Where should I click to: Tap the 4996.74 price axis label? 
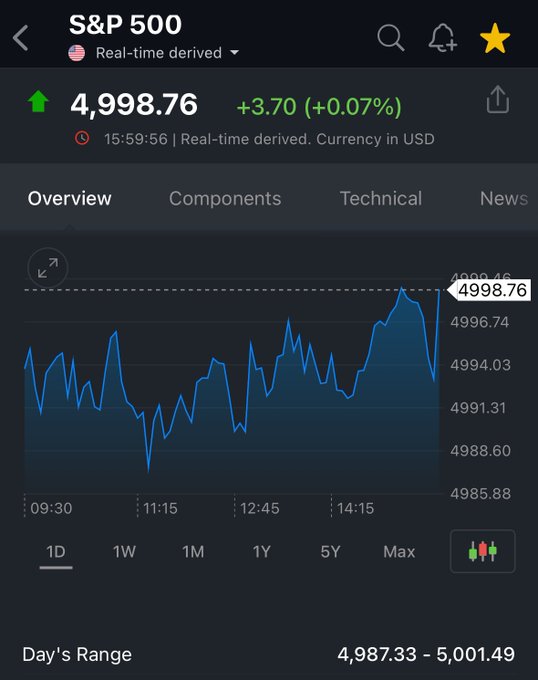pos(479,322)
